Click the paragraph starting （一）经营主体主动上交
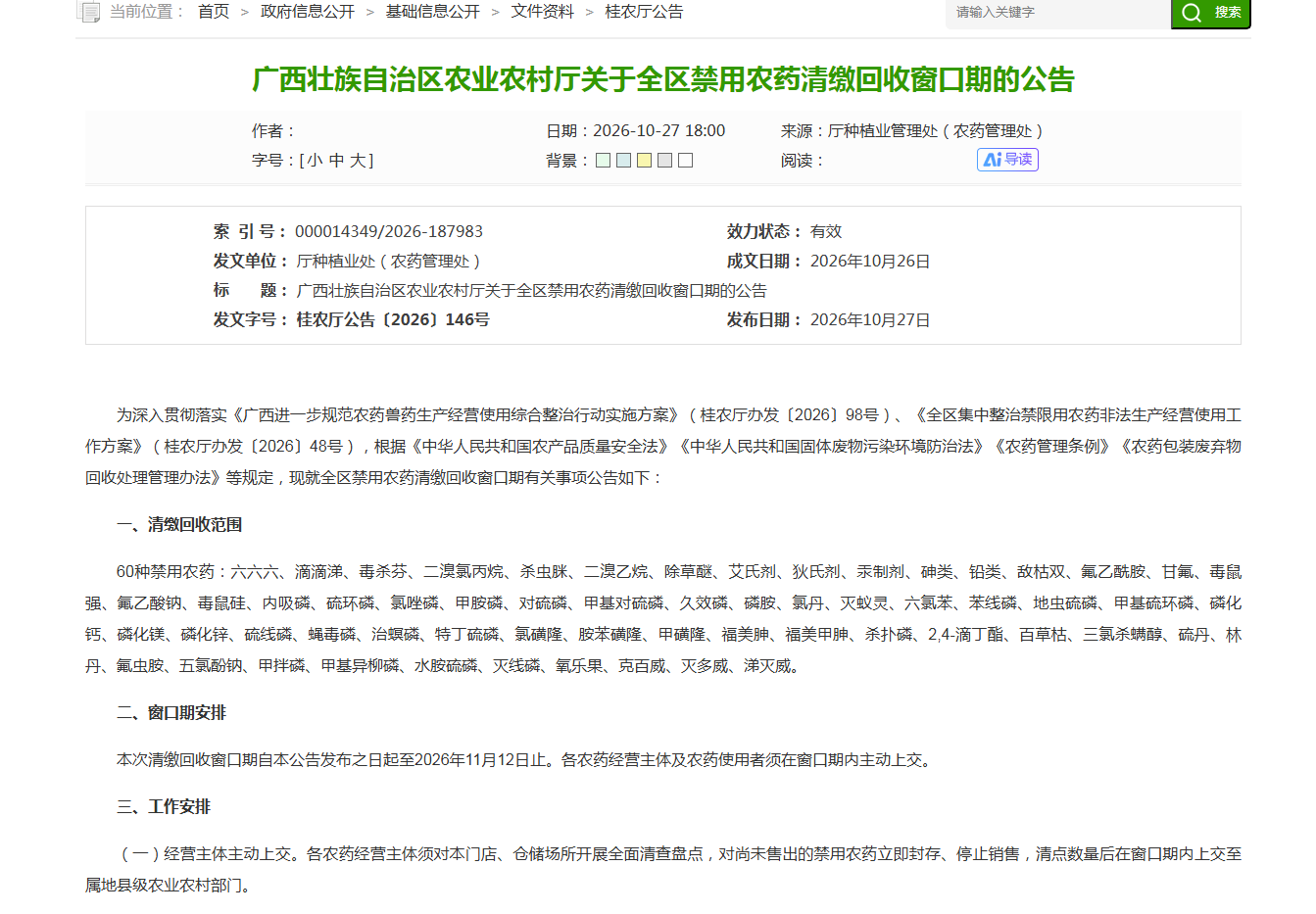Image resolution: width=1316 pixels, height=914 pixels. pos(663,870)
